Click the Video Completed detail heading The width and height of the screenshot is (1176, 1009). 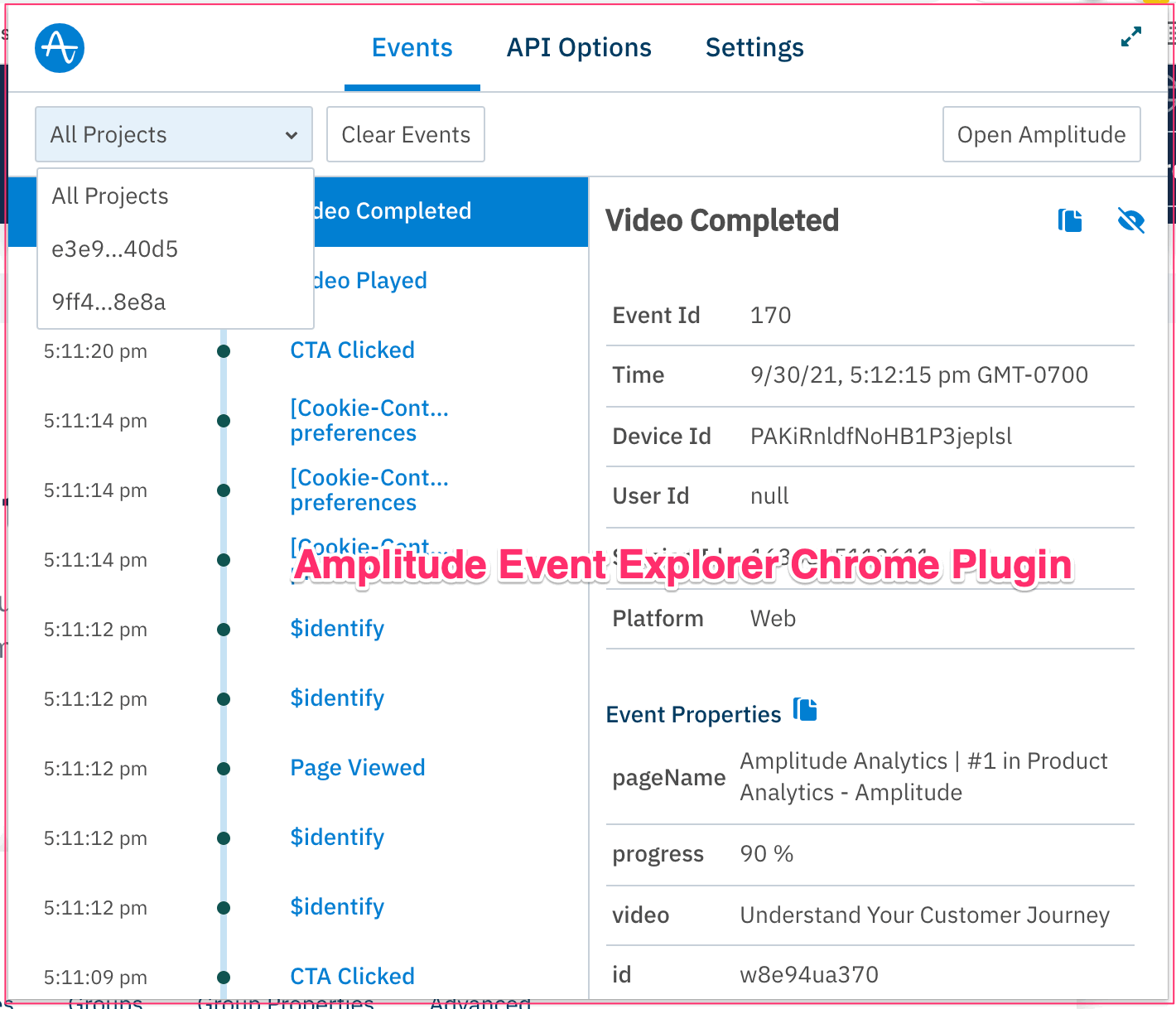pos(722,220)
